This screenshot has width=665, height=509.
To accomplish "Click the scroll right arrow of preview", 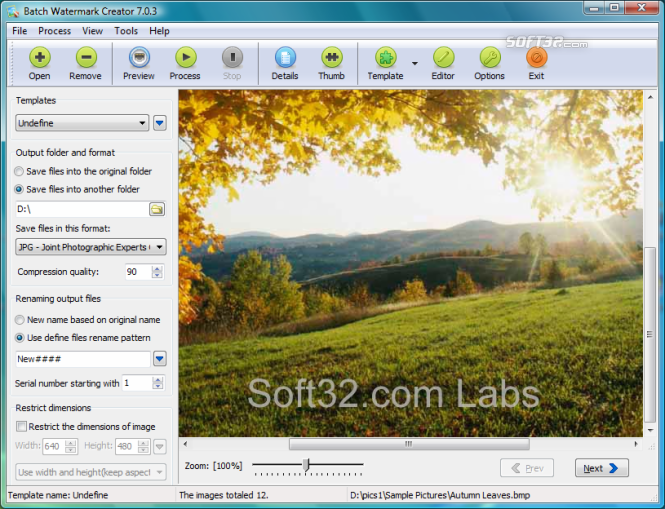I will pos(636,444).
